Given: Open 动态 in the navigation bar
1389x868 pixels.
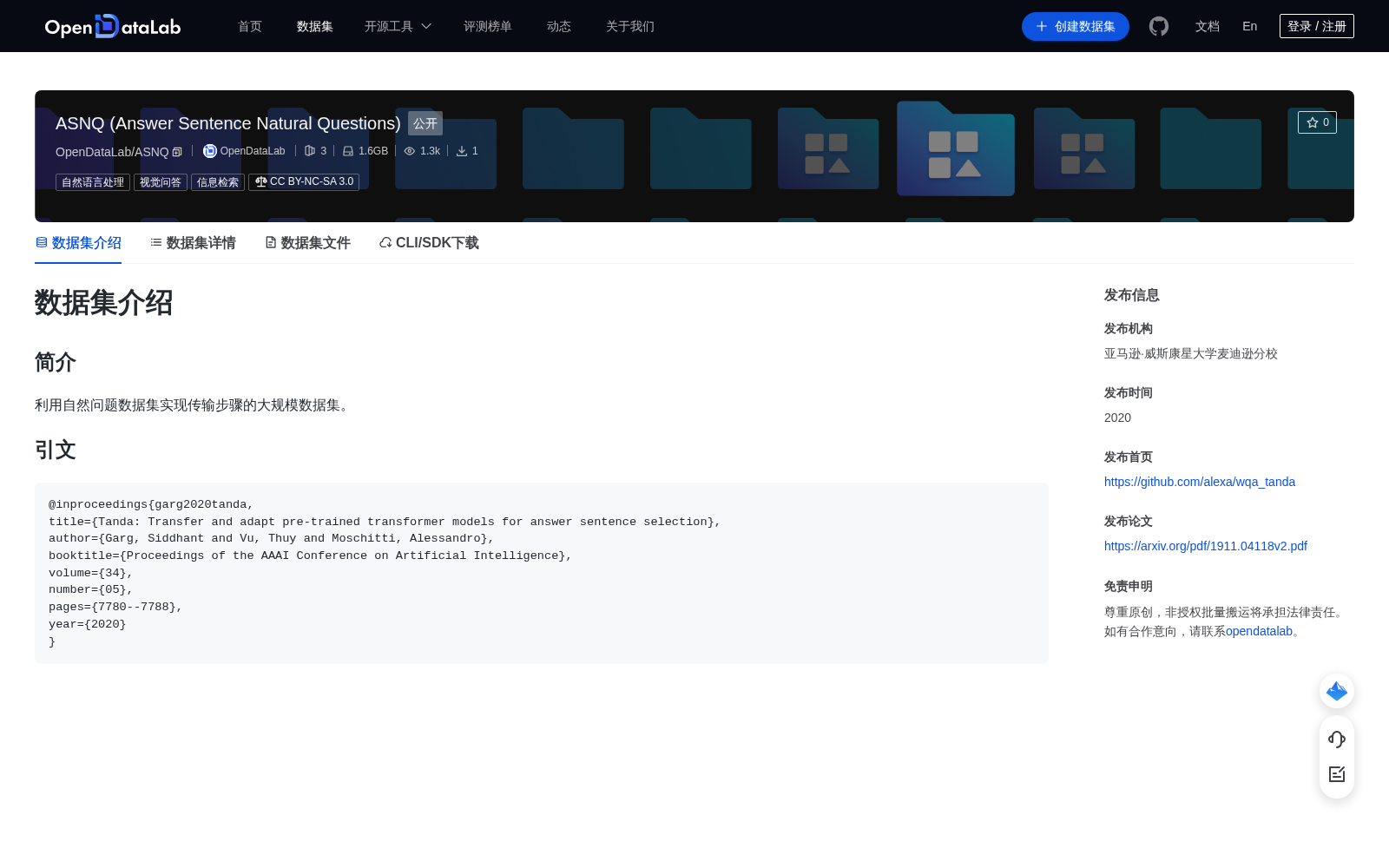Looking at the screenshot, I should [x=559, y=26].
